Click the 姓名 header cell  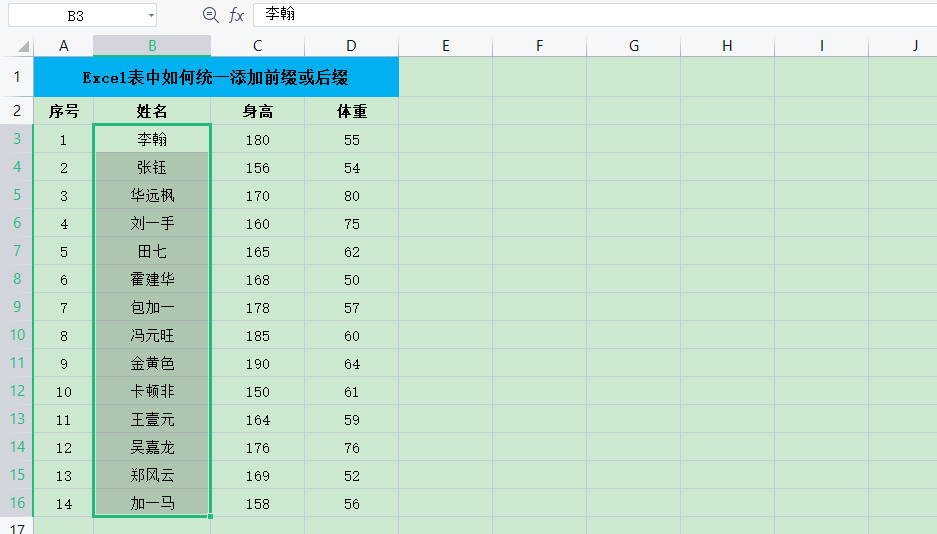pyautogui.click(x=152, y=111)
